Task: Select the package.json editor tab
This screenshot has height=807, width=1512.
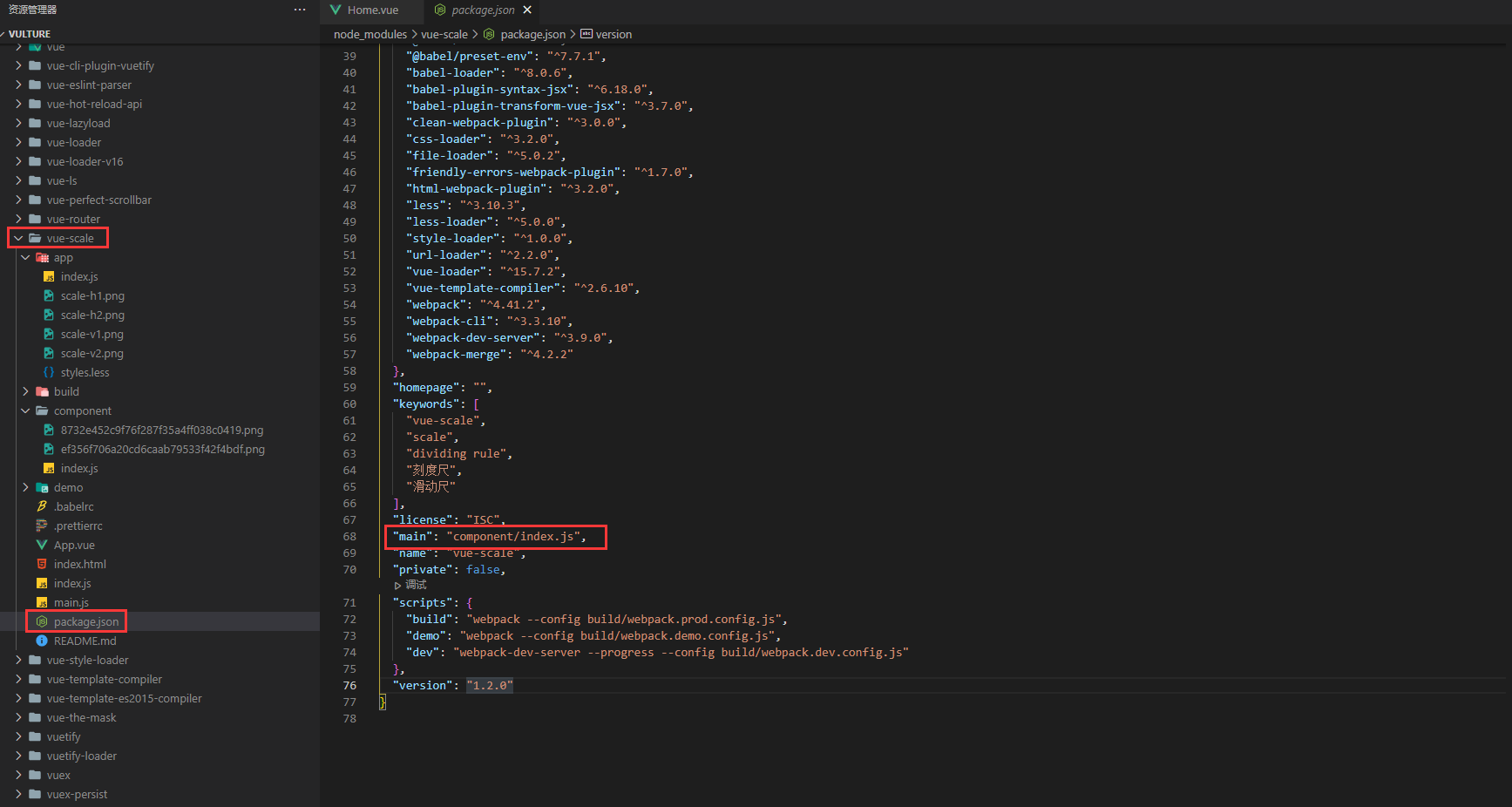Action: (x=482, y=10)
